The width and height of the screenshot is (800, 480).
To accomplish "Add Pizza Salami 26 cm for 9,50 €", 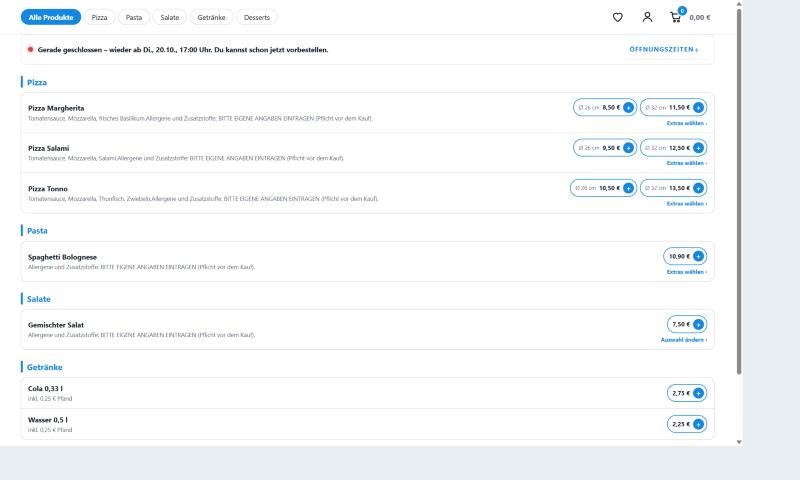I will pos(605,148).
